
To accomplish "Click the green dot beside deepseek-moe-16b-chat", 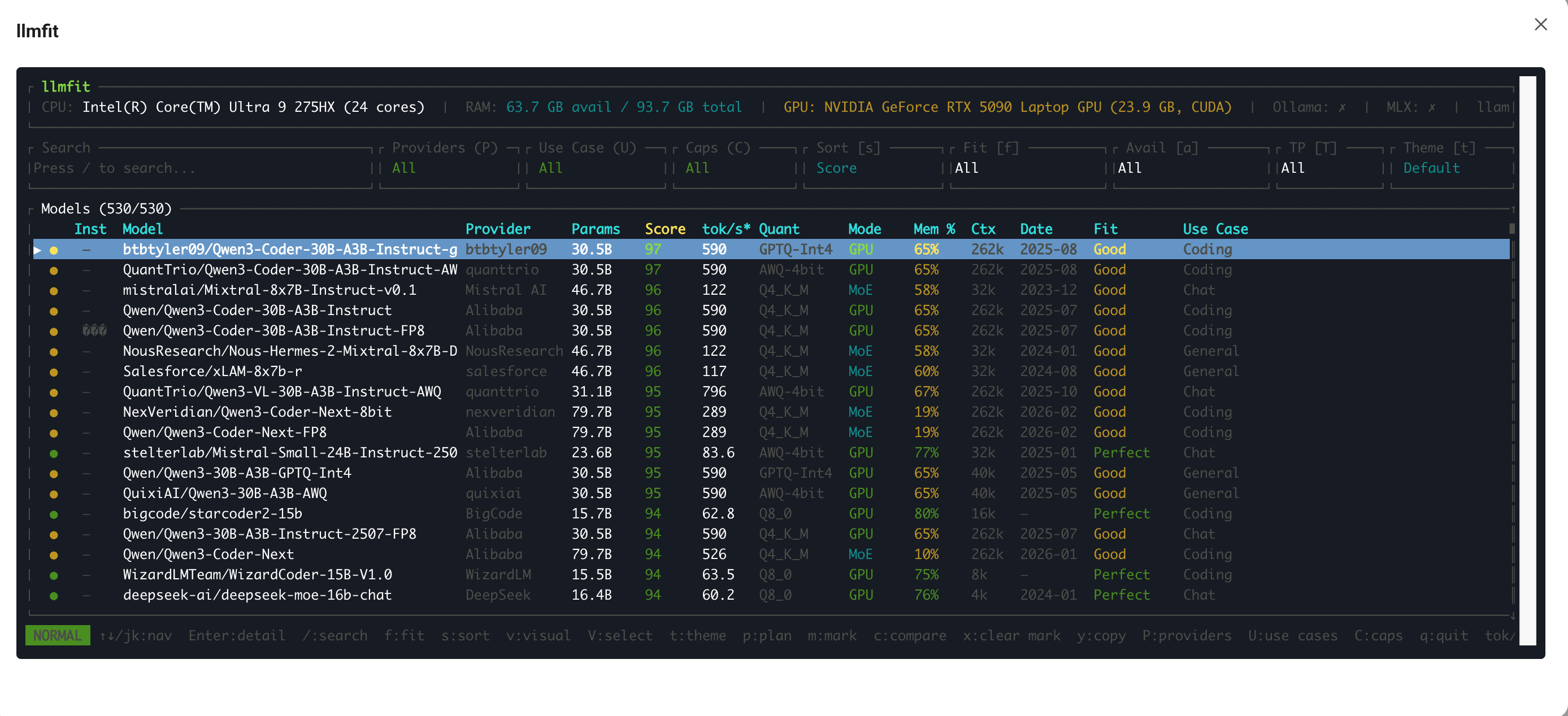I will [54, 596].
